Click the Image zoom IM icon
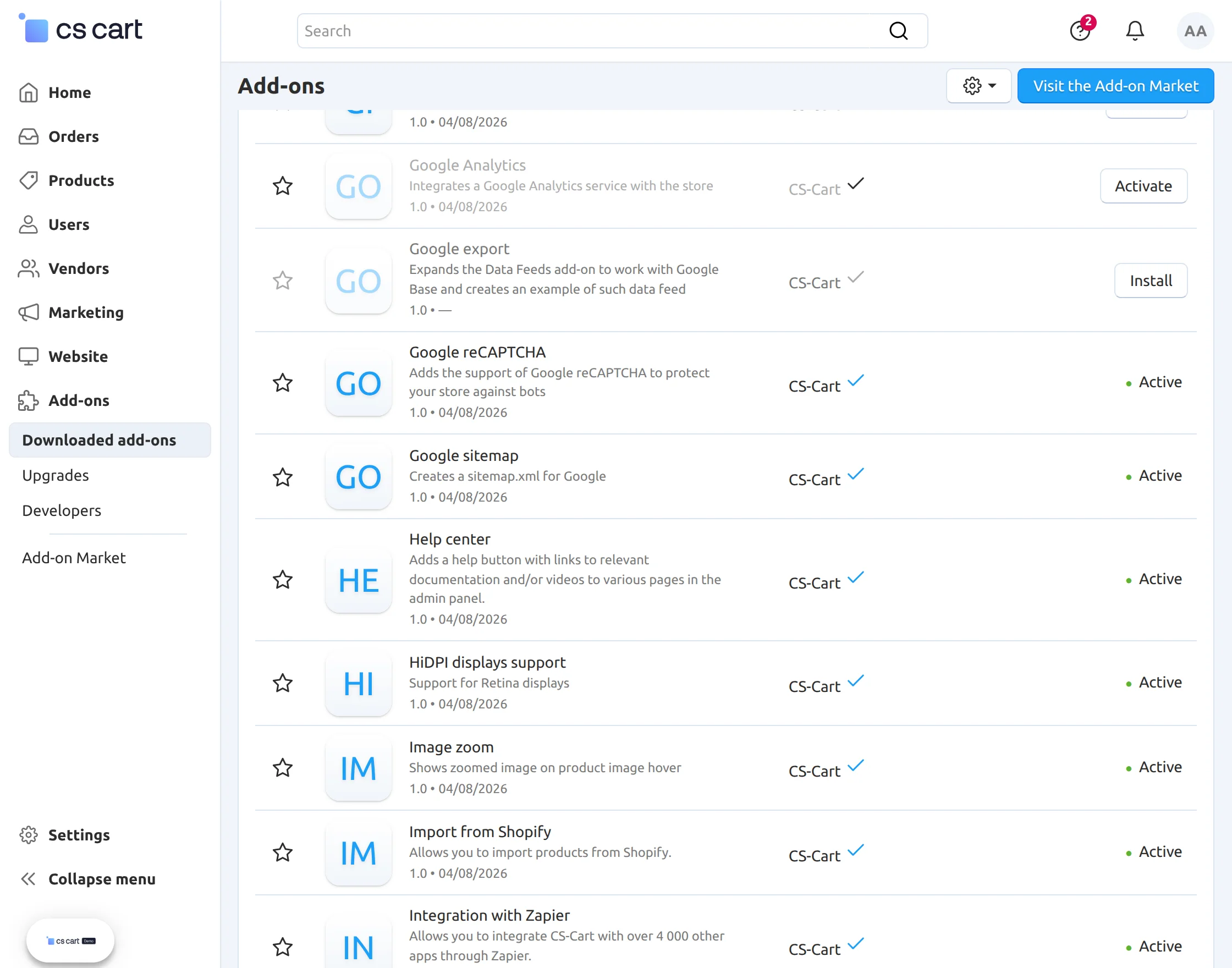This screenshot has height=968, width=1232. click(358, 768)
